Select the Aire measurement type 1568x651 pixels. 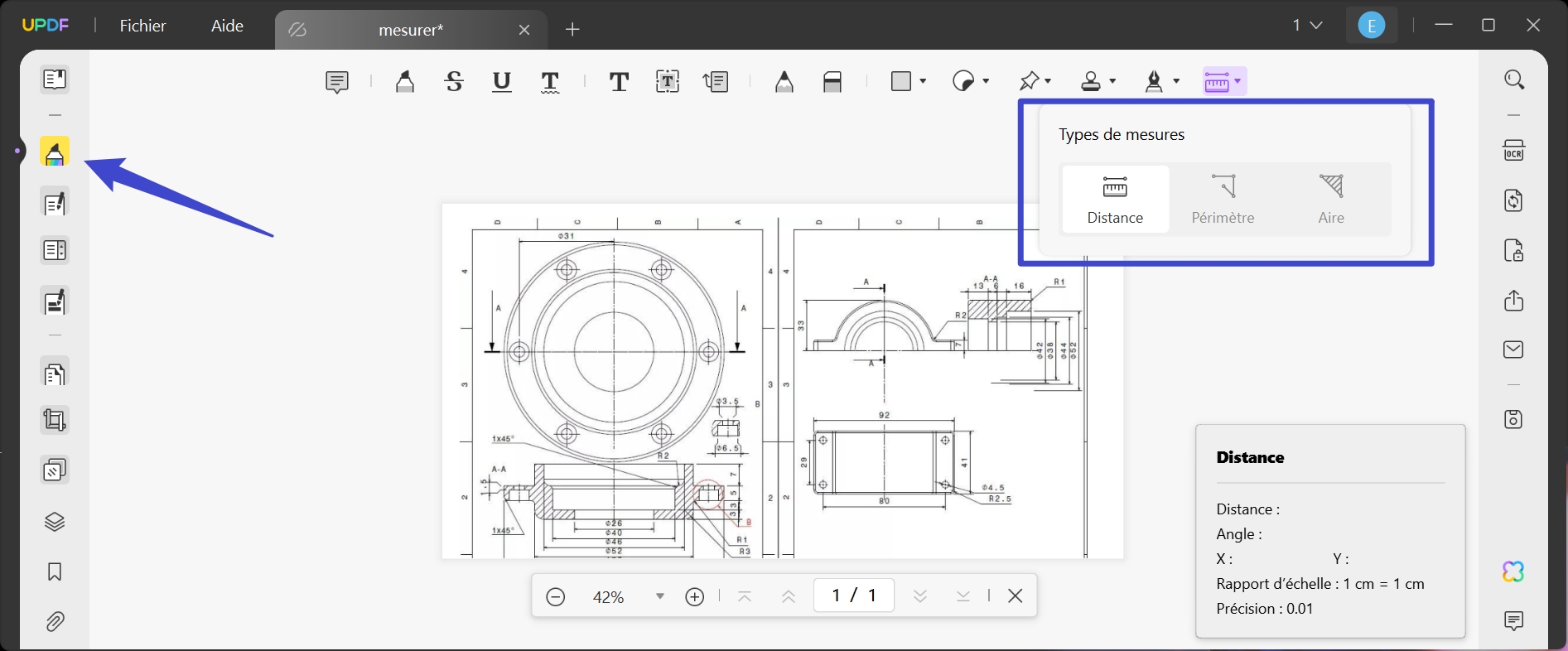coord(1331,200)
